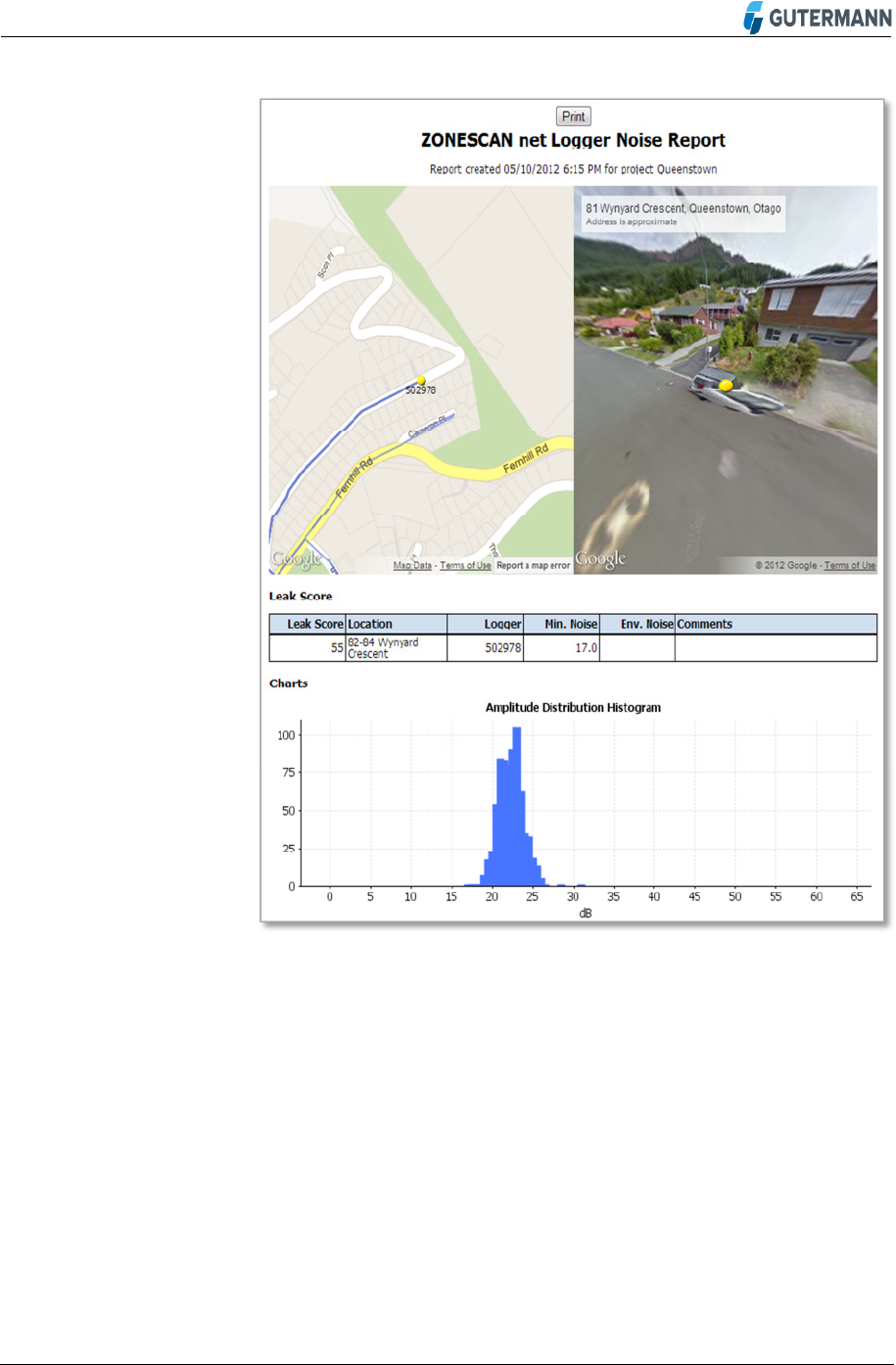Open the Map Data link
Image resolution: width=896 pixels, height=1365 pixels.
coord(412,566)
